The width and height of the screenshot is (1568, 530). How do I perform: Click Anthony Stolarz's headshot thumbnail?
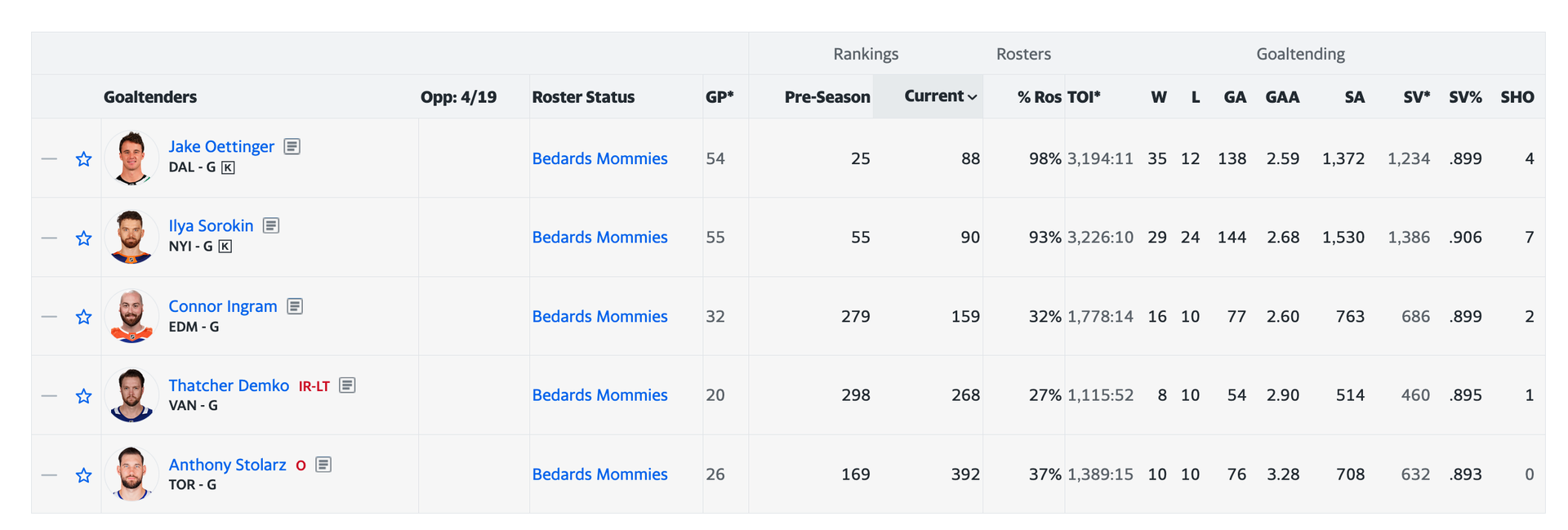pyautogui.click(x=131, y=474)
